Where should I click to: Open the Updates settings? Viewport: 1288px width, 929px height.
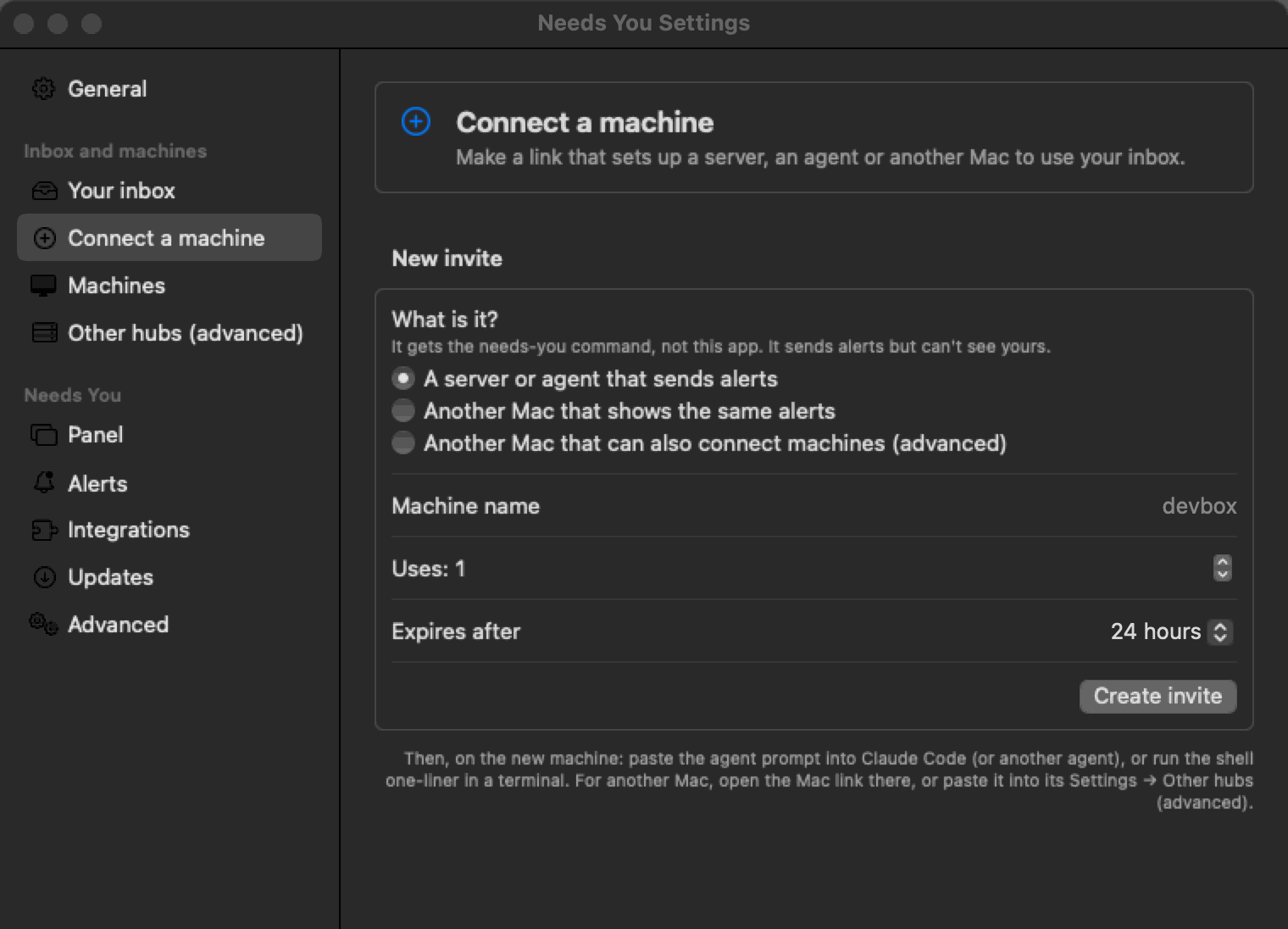pyautogui.click(x=169, y=577)
